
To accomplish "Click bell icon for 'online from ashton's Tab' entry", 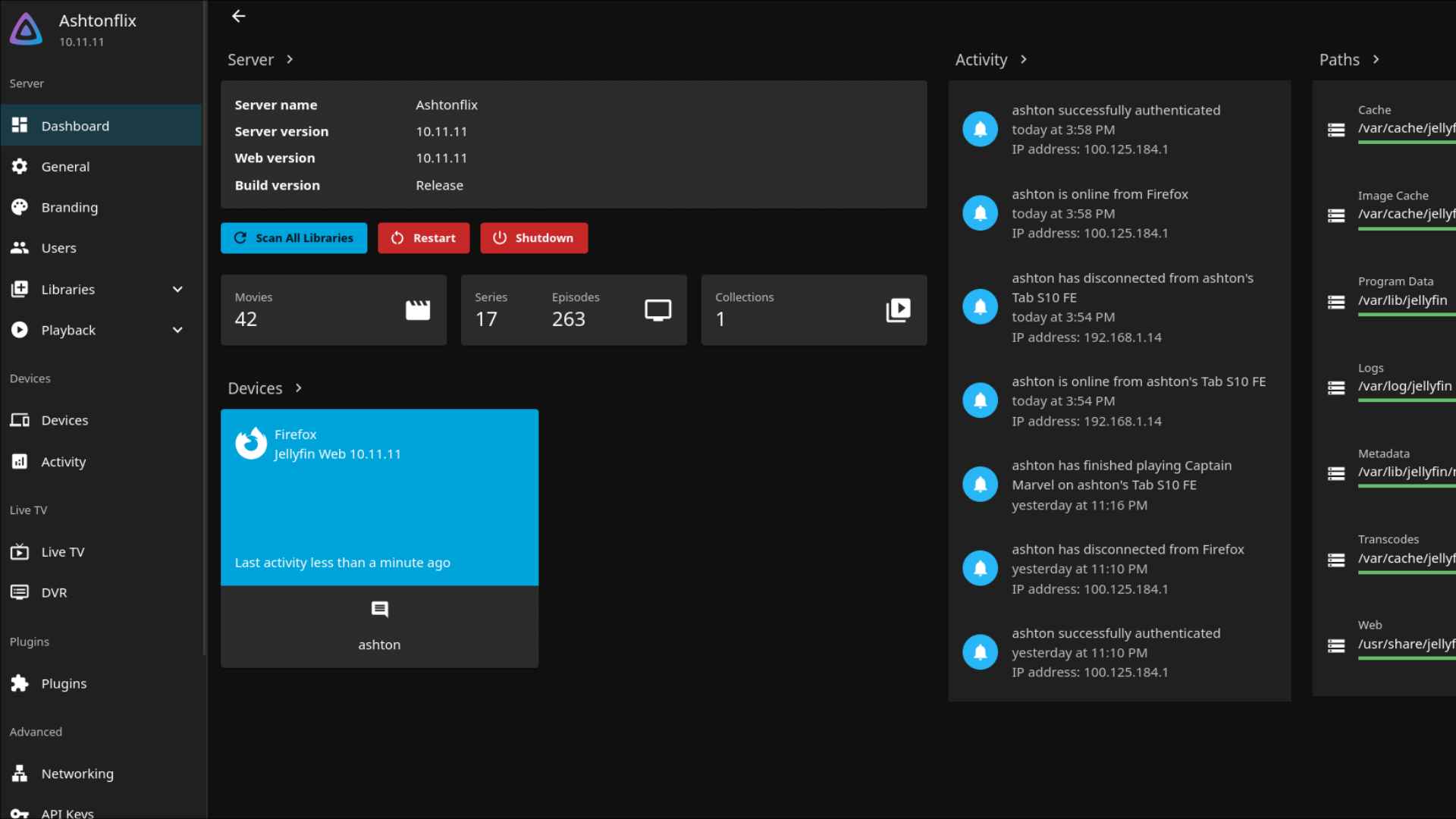I will coord(980,400).
